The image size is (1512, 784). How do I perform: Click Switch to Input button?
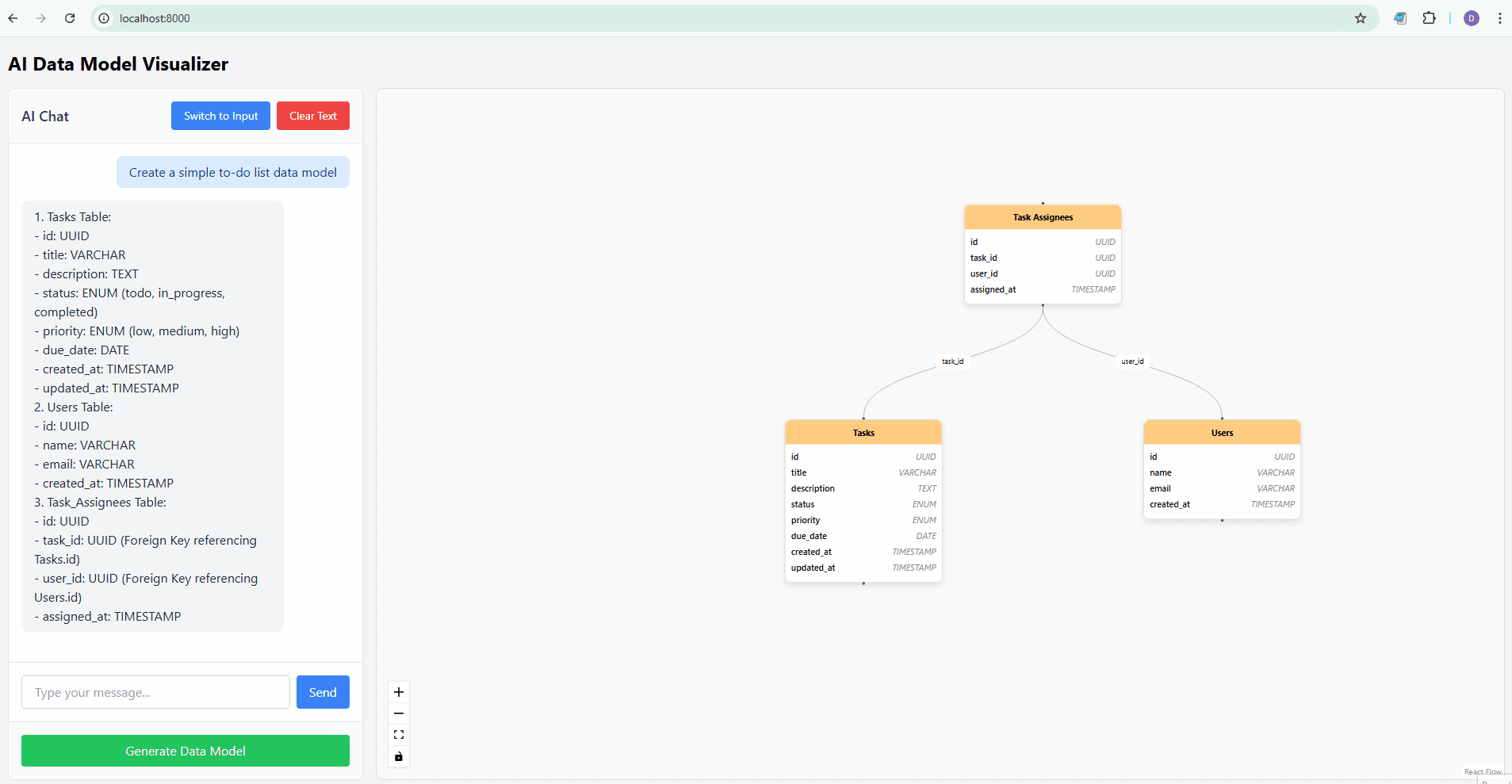pos(220,116)
